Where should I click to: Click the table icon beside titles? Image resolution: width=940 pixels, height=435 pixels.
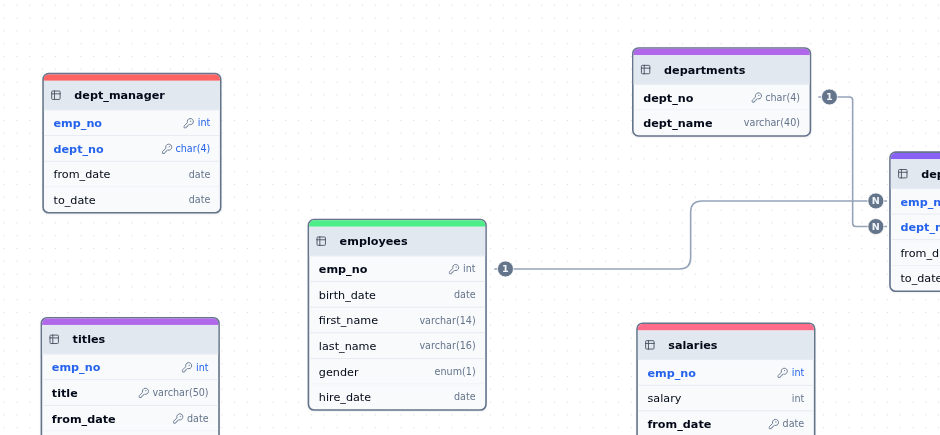click(x=54, y=339)
